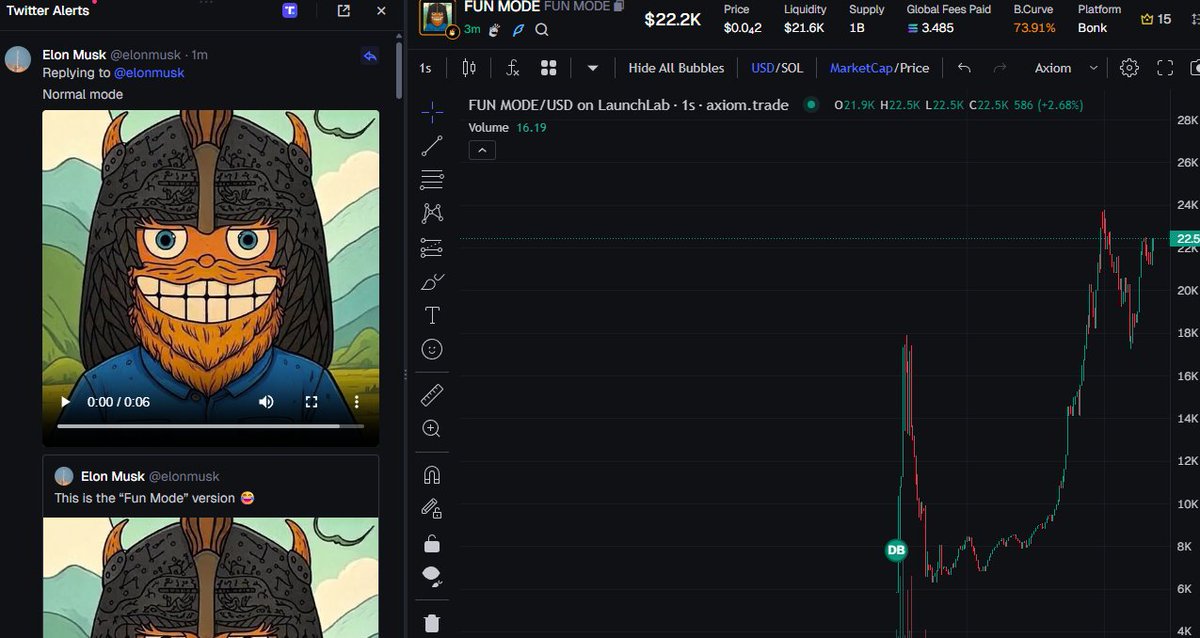Click the Platform Bonk label
Viewport: 1200px width, 638px height.
[1092, 28]
